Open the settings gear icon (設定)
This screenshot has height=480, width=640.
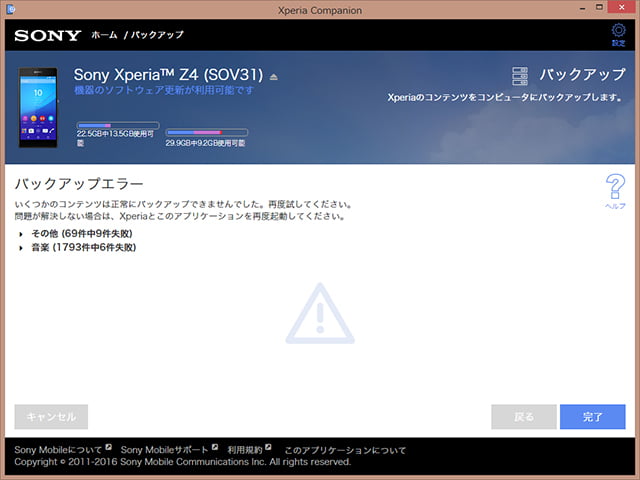pos(618,35)
